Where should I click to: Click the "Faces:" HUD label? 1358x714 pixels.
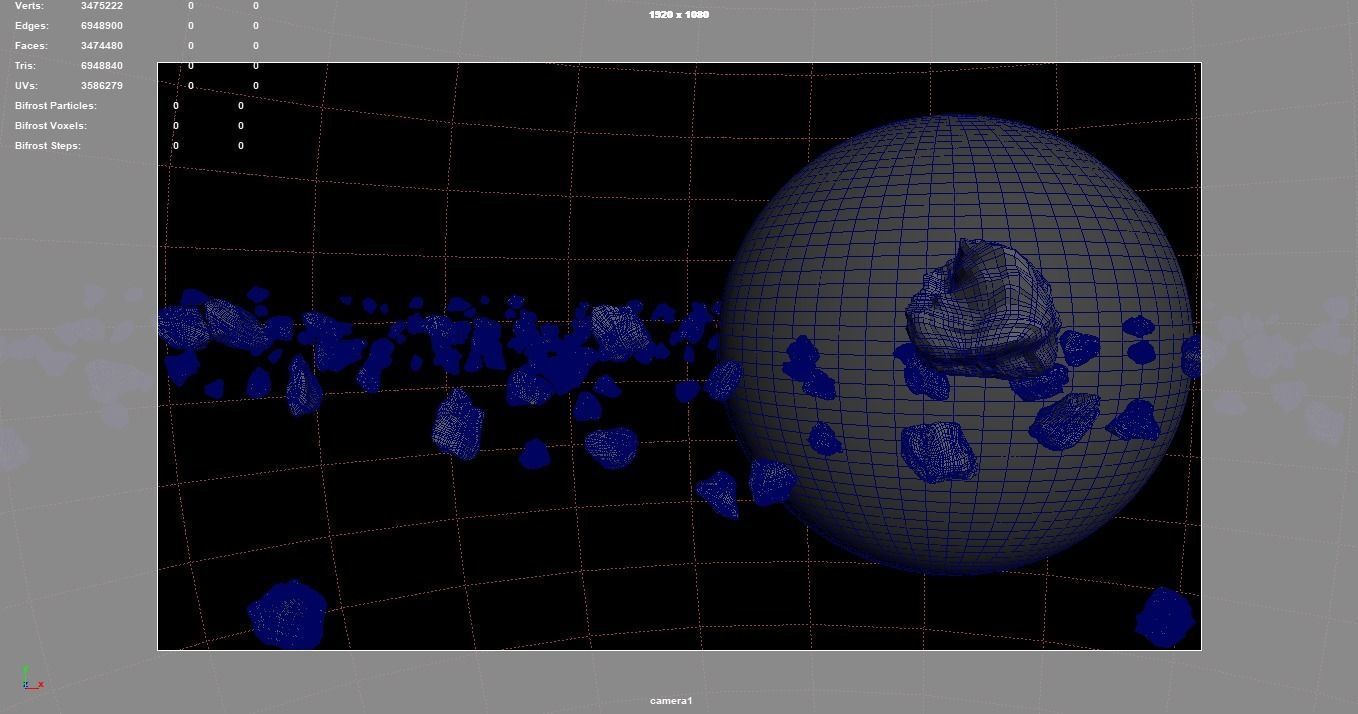point(32,46)
